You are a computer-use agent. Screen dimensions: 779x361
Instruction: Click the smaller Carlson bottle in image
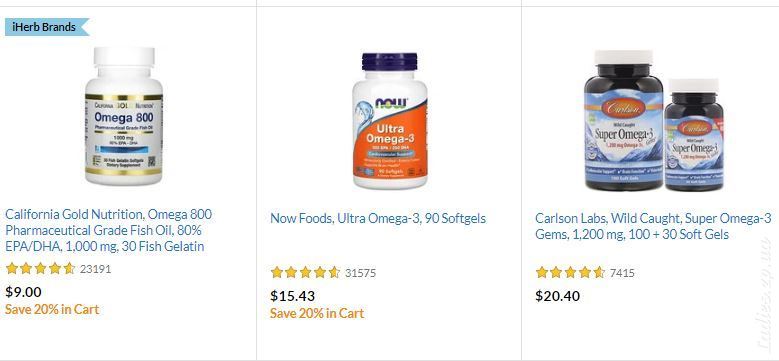tap(694, 135)
